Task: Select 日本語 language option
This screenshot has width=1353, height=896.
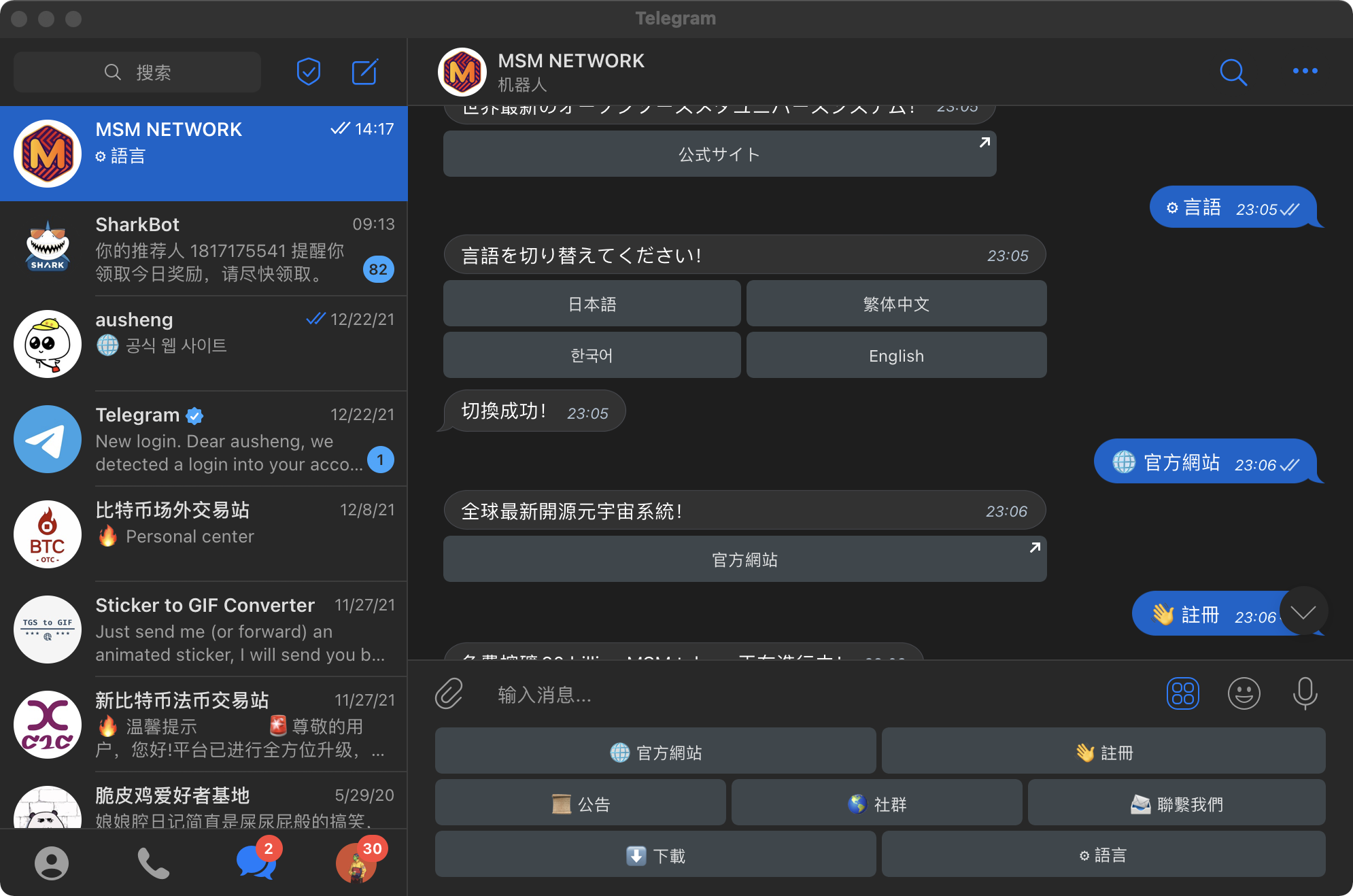Action: point(590,306)
